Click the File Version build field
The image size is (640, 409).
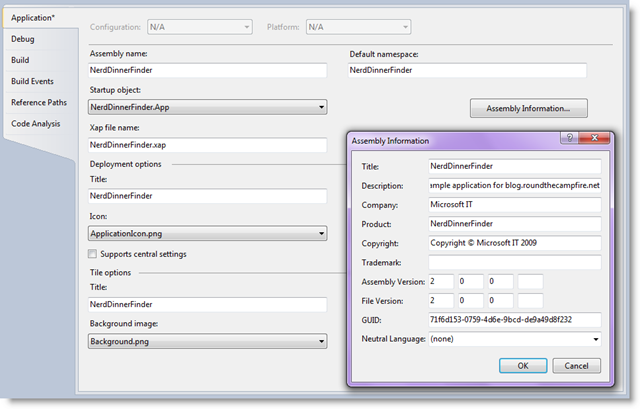(500, 300)
